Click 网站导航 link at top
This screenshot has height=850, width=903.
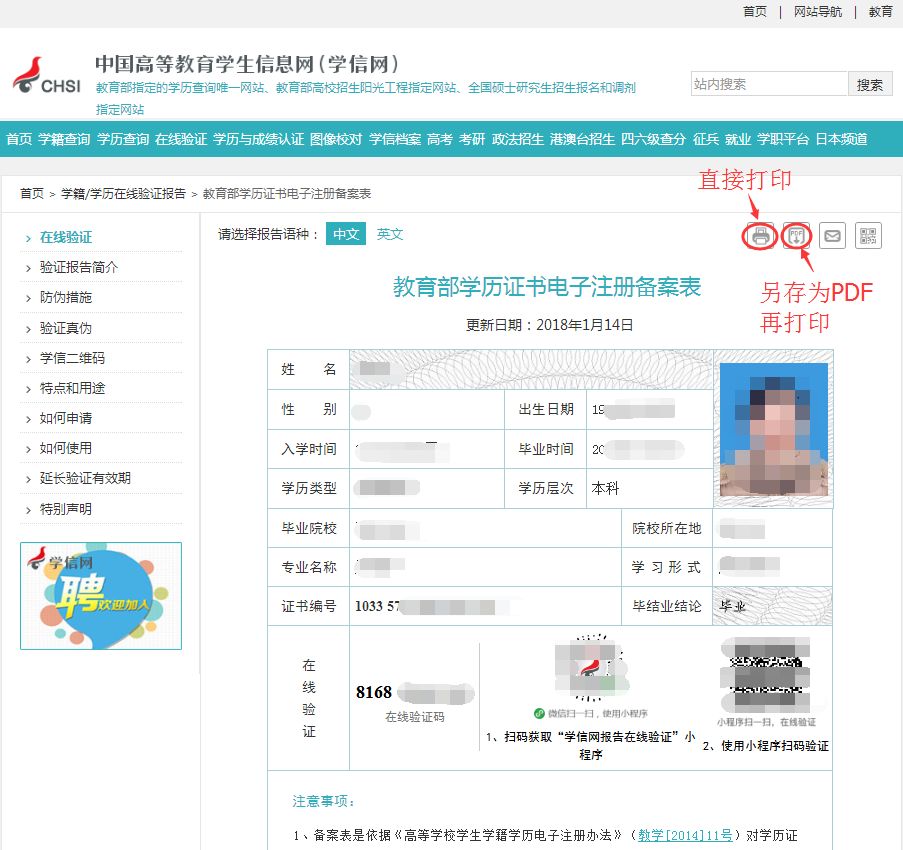818,12
